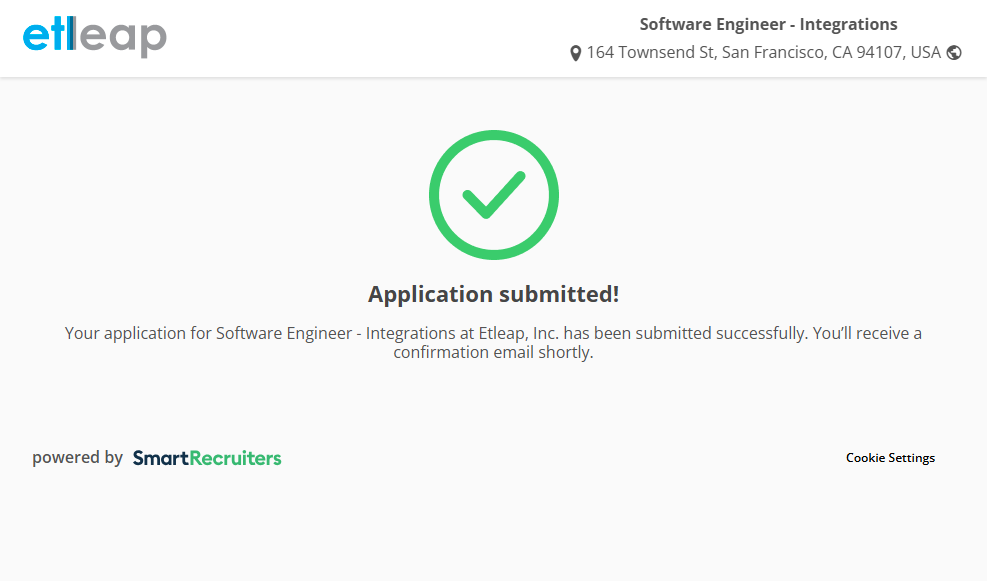Click 'confirmation email shortly' text line

[493, 353]
